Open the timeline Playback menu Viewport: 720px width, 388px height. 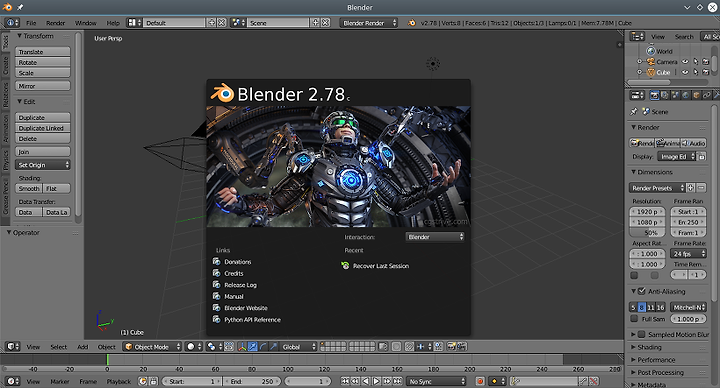119,381
